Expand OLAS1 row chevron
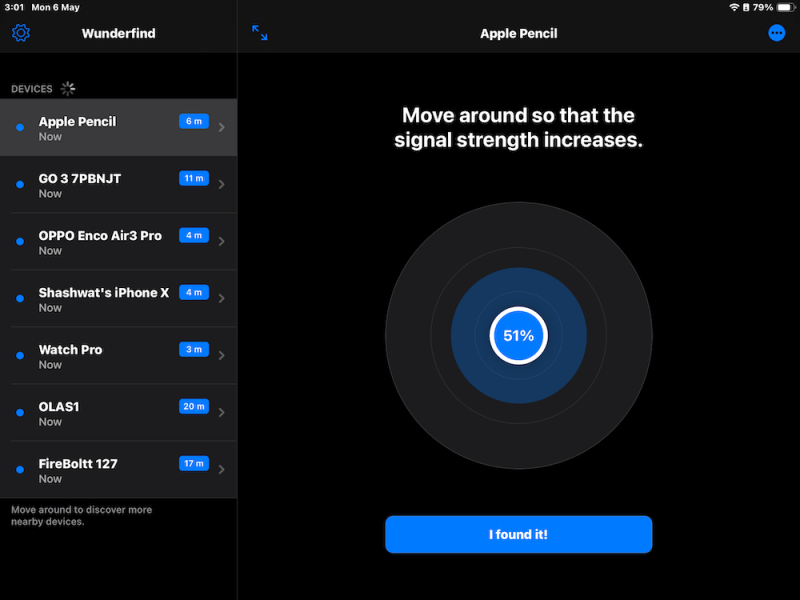This screenshot has width=800, height=600. [221, 413]
